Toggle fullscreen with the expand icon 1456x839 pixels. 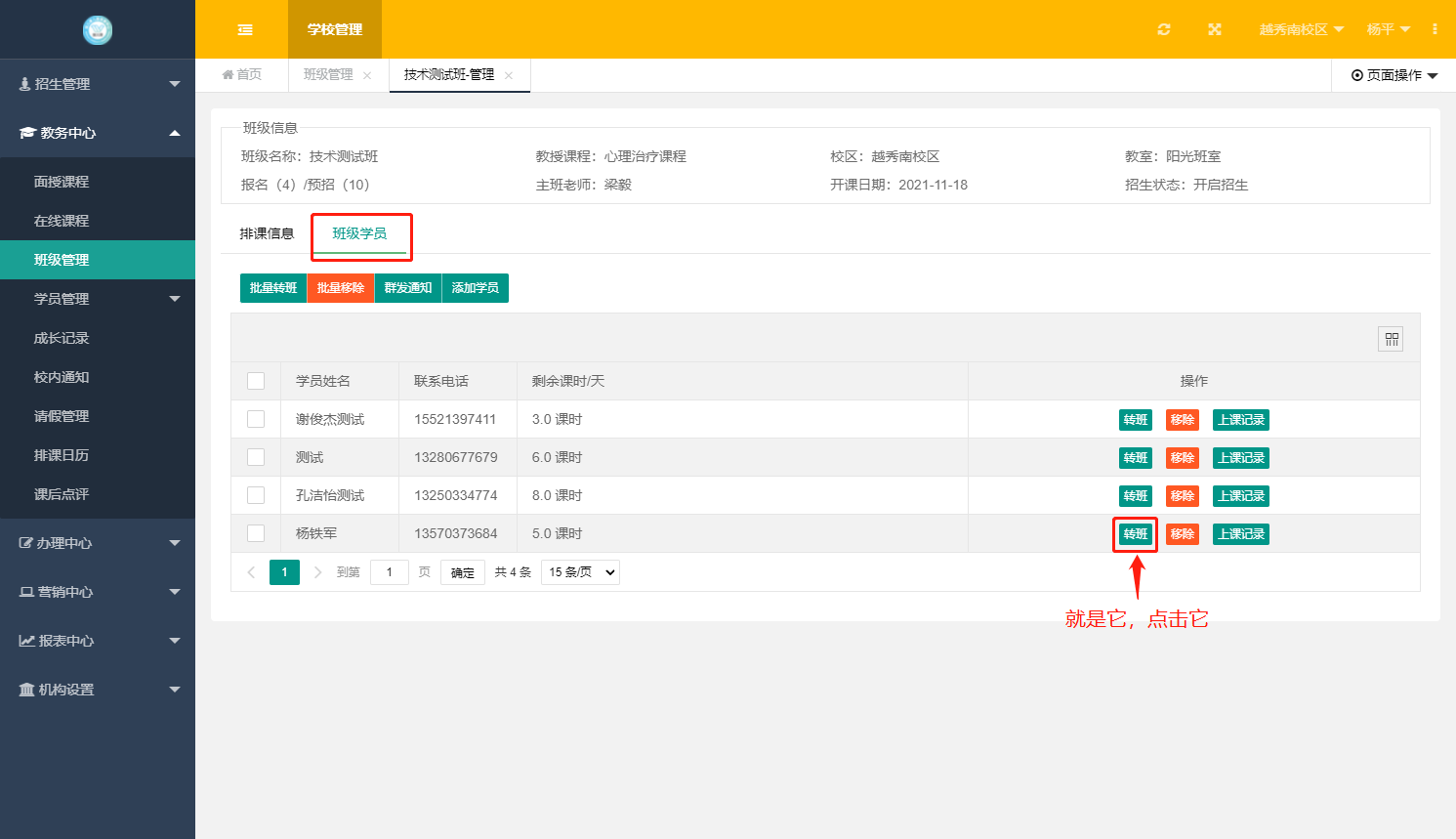click(1214, 29)
